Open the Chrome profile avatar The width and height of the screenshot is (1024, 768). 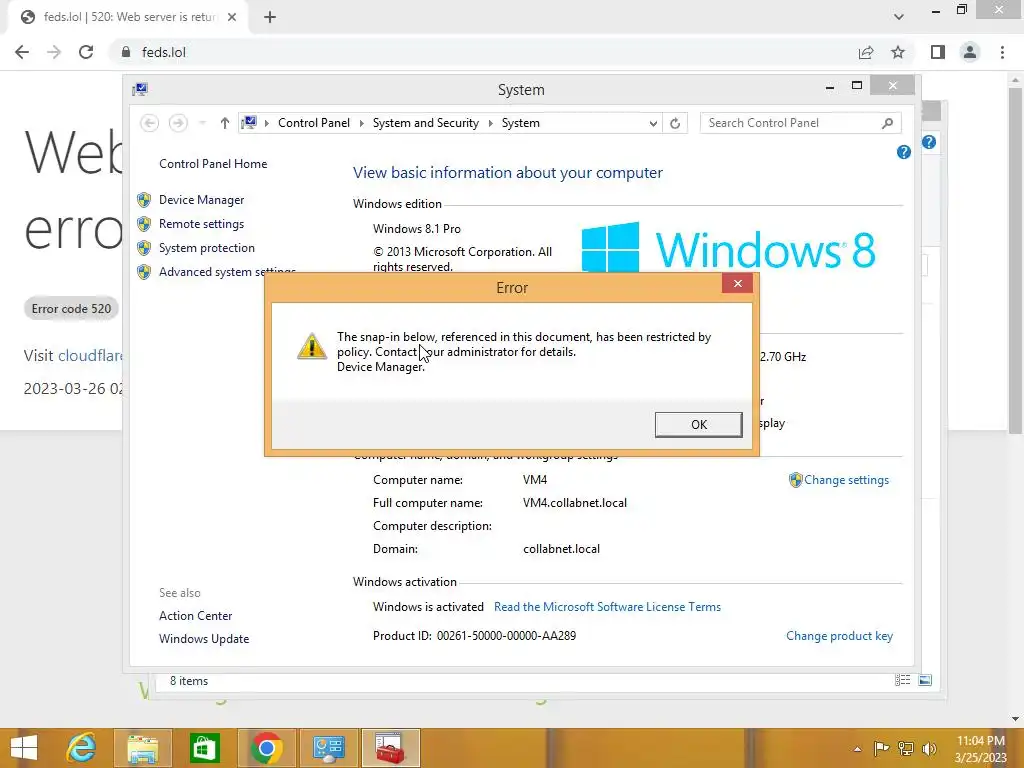970,52
